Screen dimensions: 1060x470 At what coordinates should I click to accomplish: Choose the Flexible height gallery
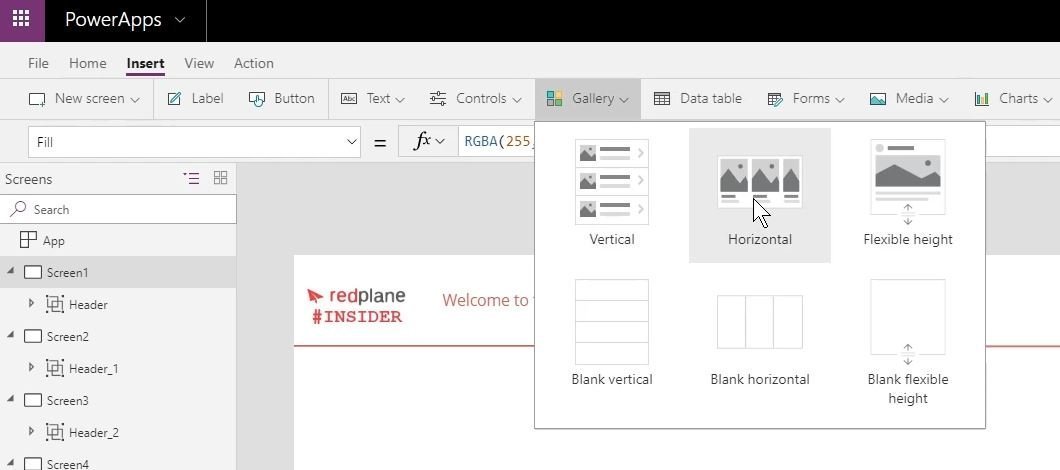tap(908, 194)
